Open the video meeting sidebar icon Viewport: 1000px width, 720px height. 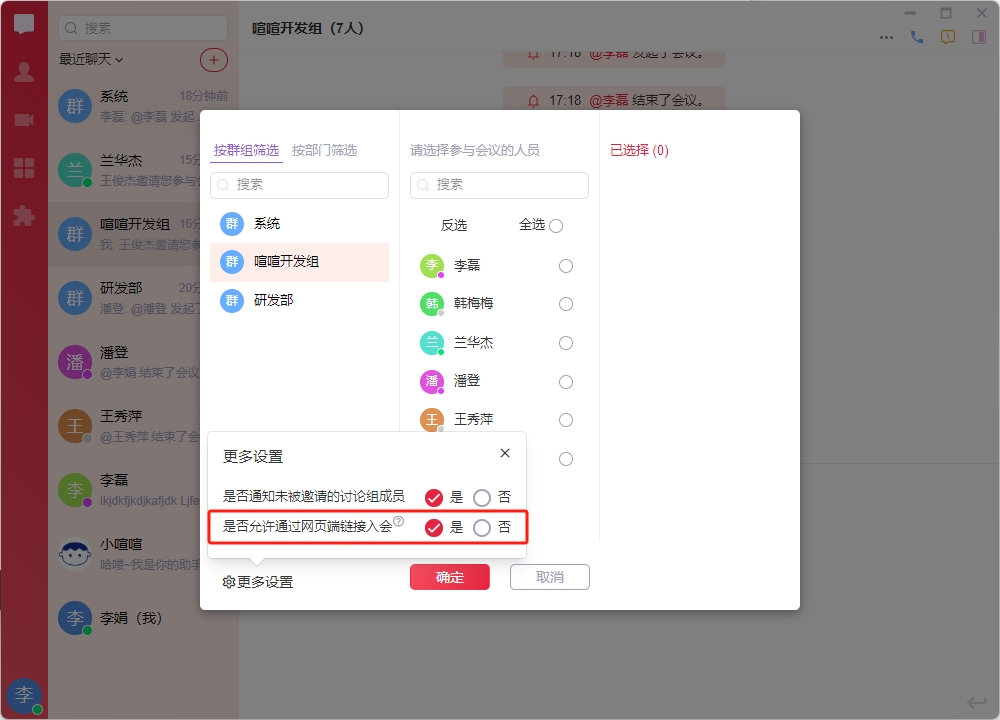24,120
